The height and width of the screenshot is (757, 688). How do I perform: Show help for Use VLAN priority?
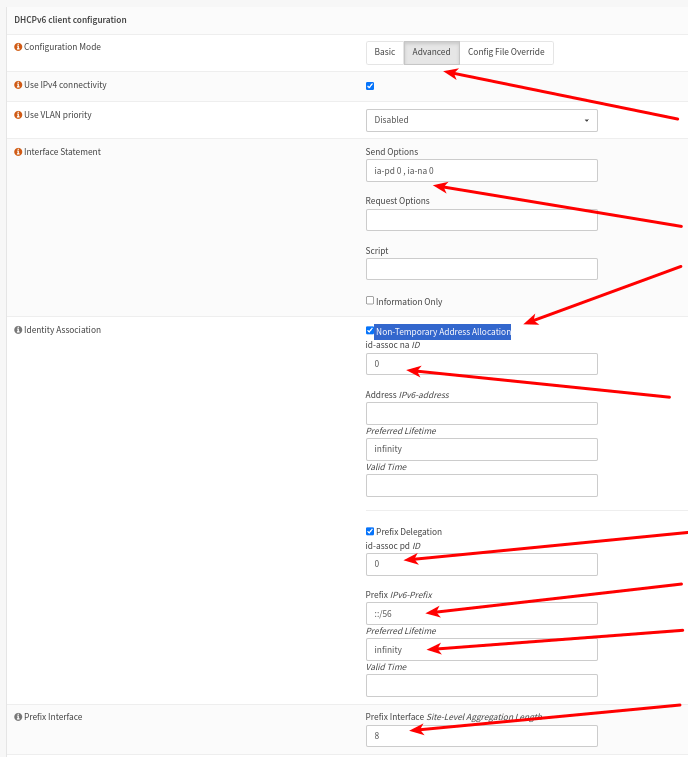click(x=18, y=115)
